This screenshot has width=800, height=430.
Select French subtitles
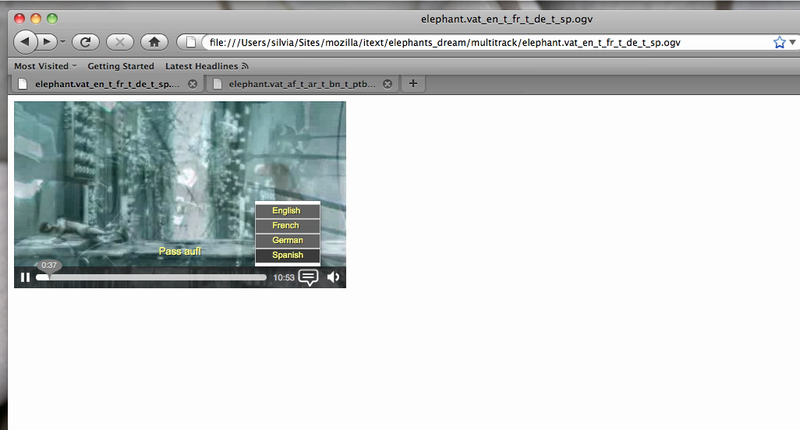(x=286, y=225)
